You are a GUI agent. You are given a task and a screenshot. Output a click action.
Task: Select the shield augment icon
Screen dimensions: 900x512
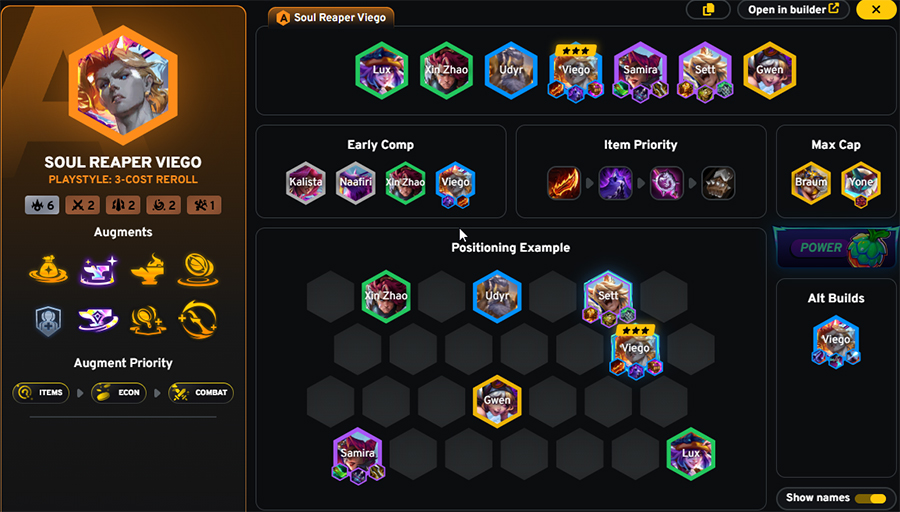point(48,320)
